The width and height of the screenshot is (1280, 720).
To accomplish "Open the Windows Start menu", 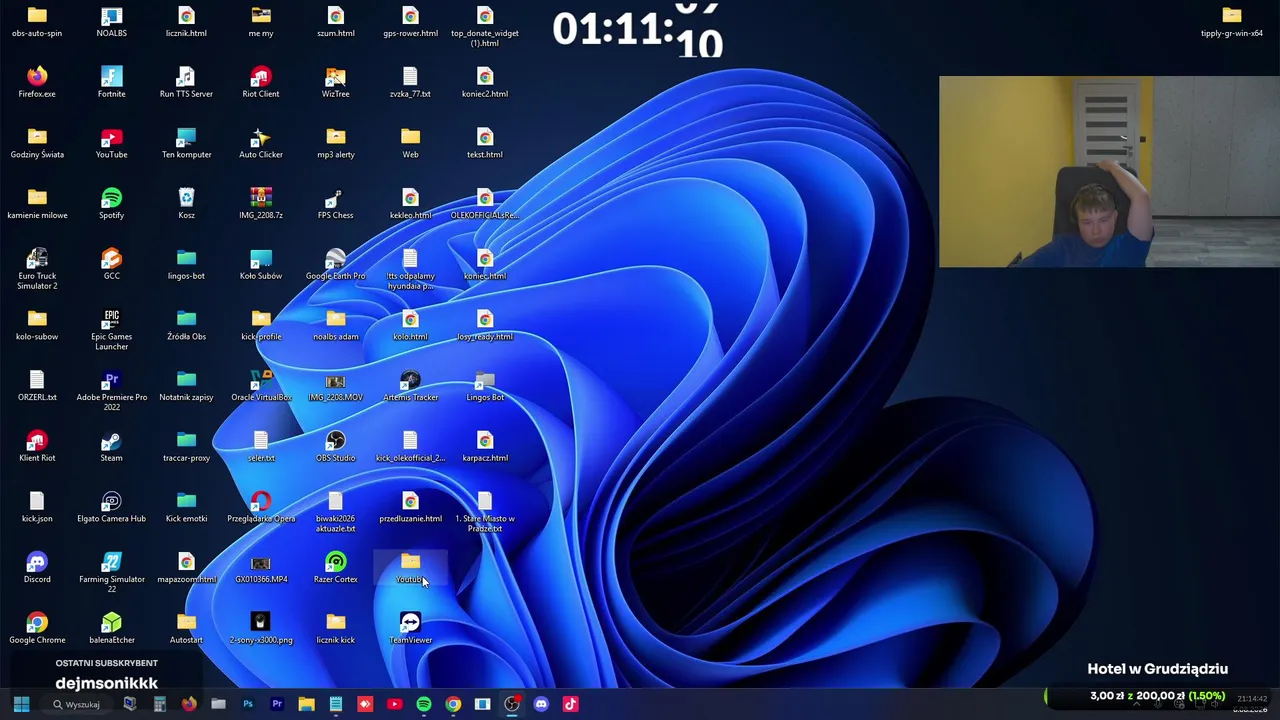I will [21, 704].
